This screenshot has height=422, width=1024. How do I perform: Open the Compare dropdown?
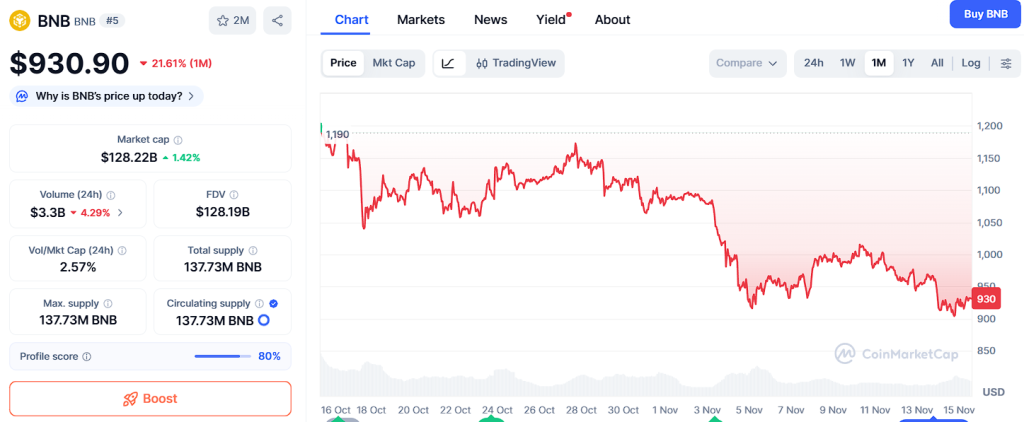coord(747,63)
